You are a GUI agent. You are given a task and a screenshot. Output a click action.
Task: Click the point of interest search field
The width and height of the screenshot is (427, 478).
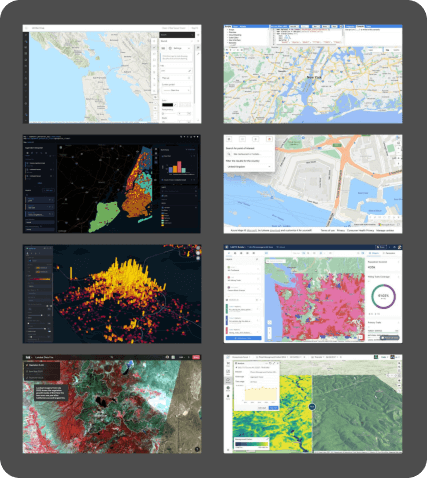[x=248, y=154]
